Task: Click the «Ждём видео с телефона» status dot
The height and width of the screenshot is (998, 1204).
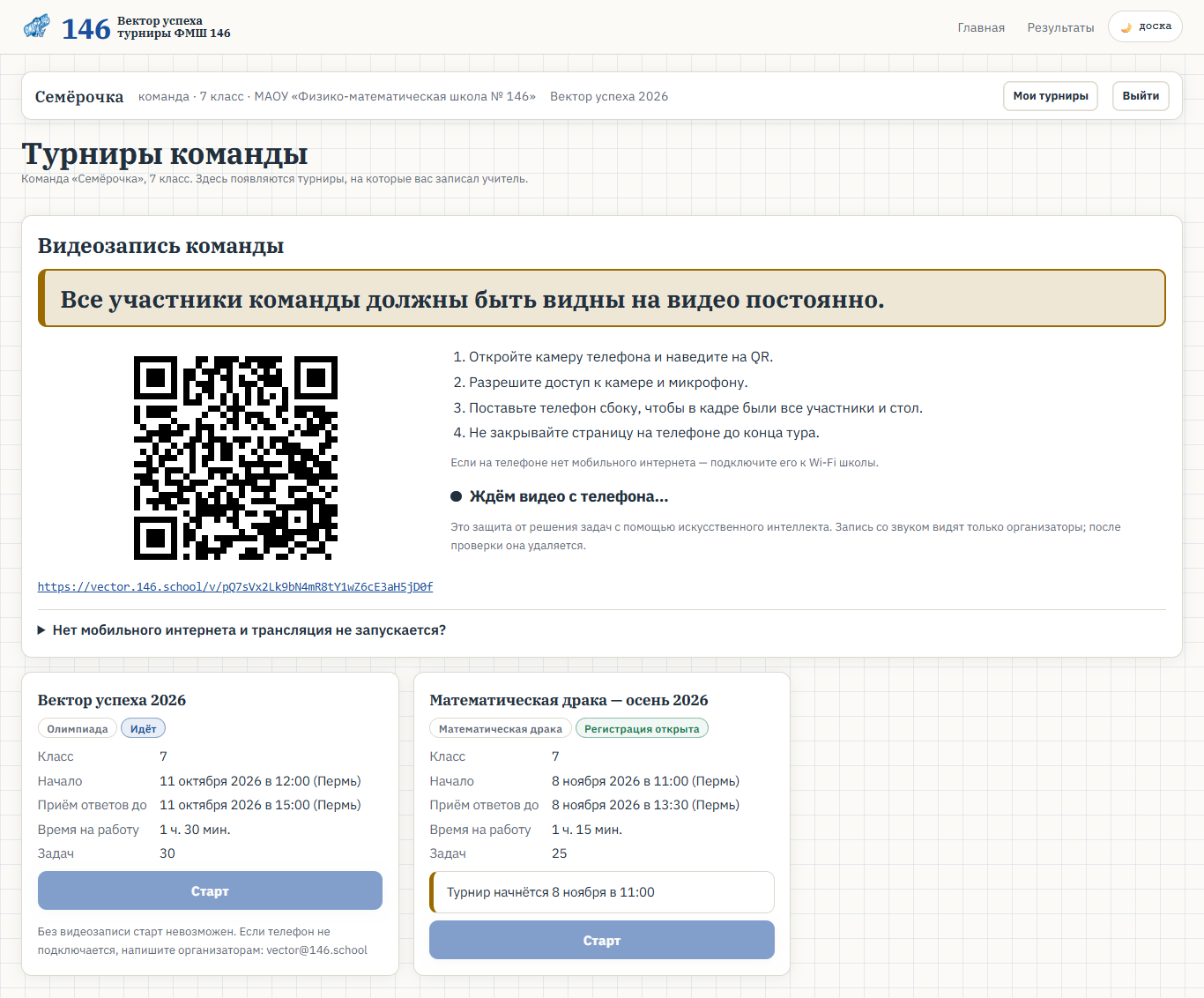Action: click(457, 496)
